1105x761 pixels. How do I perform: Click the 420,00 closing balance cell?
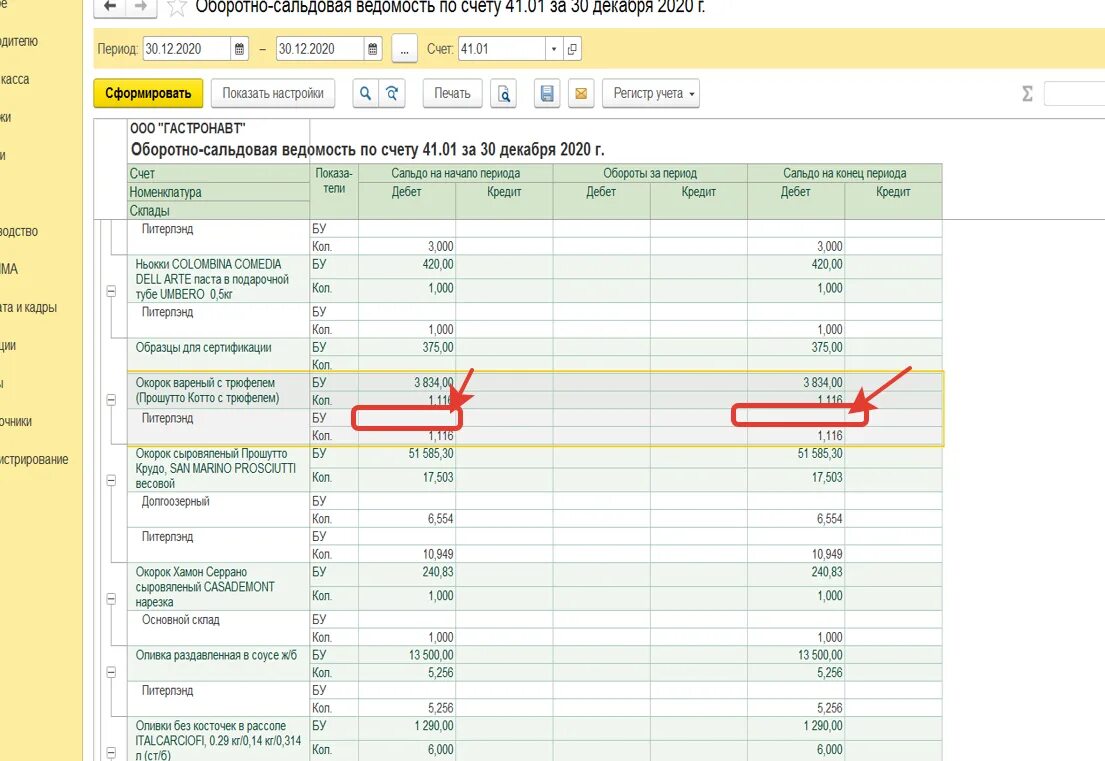coord(796,264)
